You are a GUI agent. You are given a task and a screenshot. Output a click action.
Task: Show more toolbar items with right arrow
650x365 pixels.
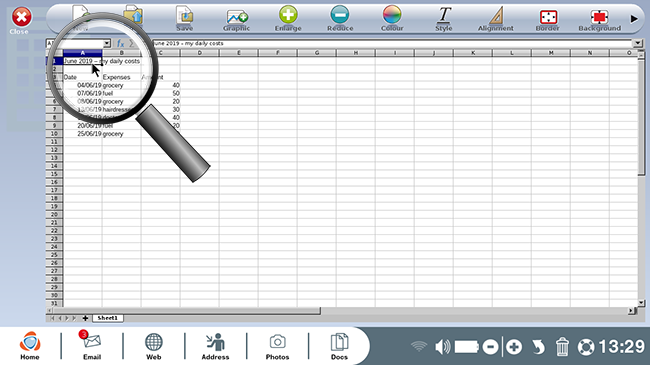click(x=634, y=19)
